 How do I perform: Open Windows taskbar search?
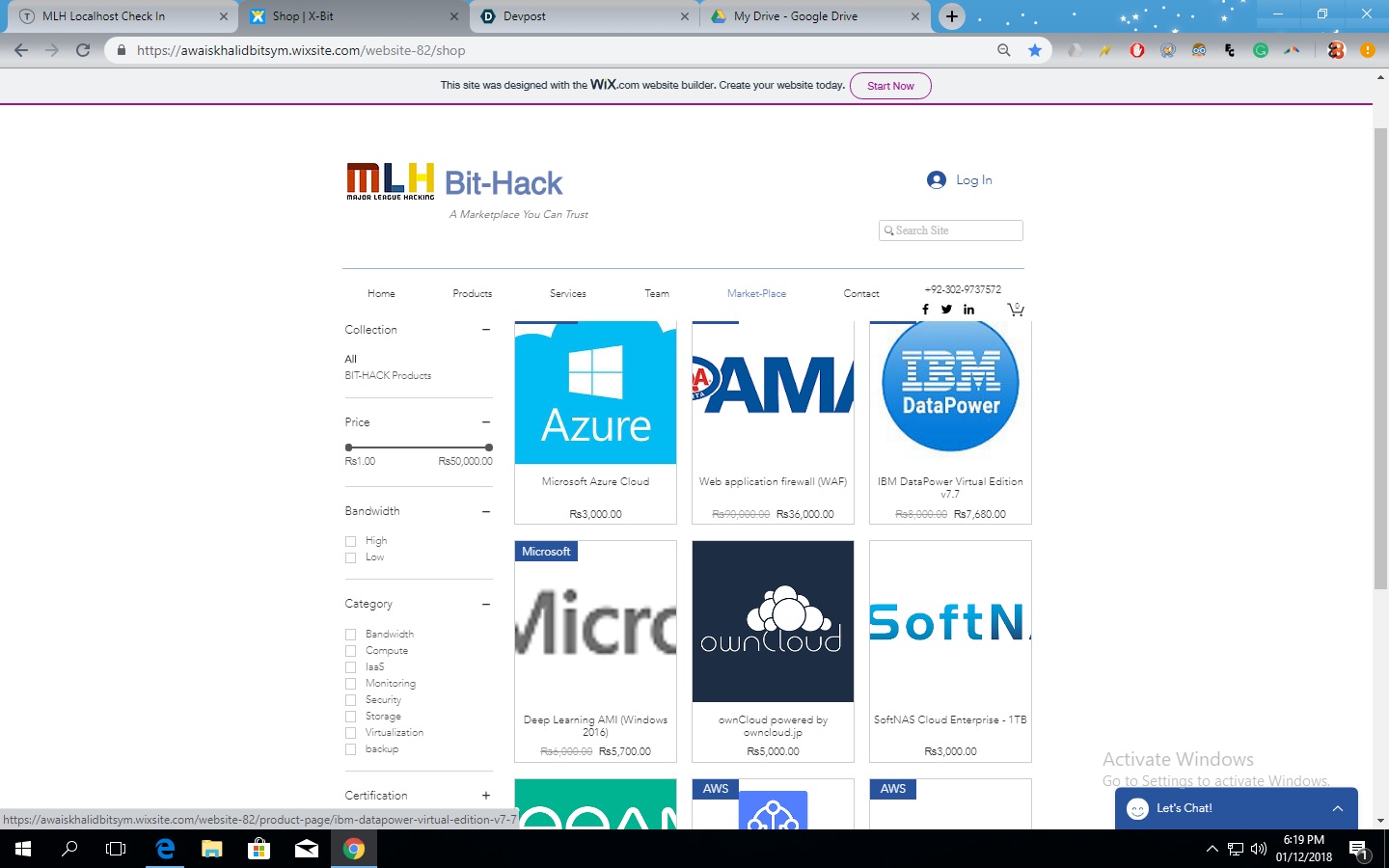69,849
